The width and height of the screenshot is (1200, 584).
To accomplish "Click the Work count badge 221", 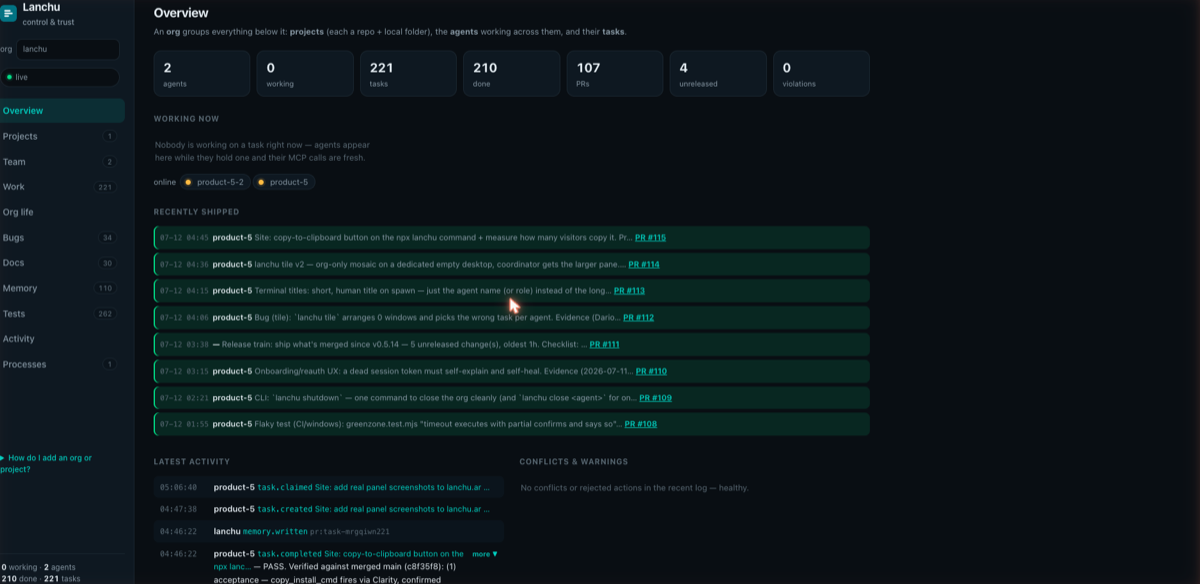I will point(105,187).
